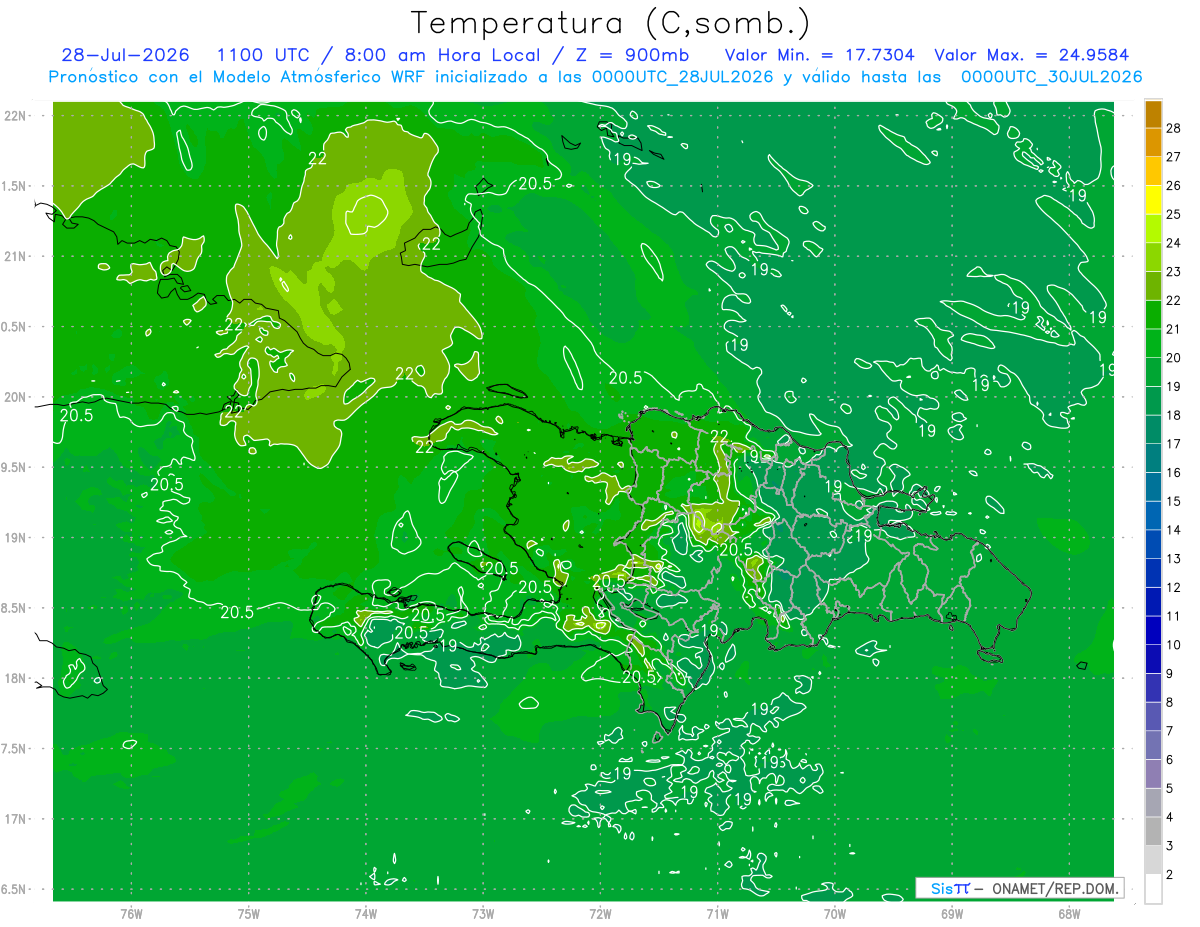Viewport: 1200px width, 927px height.
Task: Select the "0000UTC_28JUL2026" initialization timestamp
Action: click(682, 77)
